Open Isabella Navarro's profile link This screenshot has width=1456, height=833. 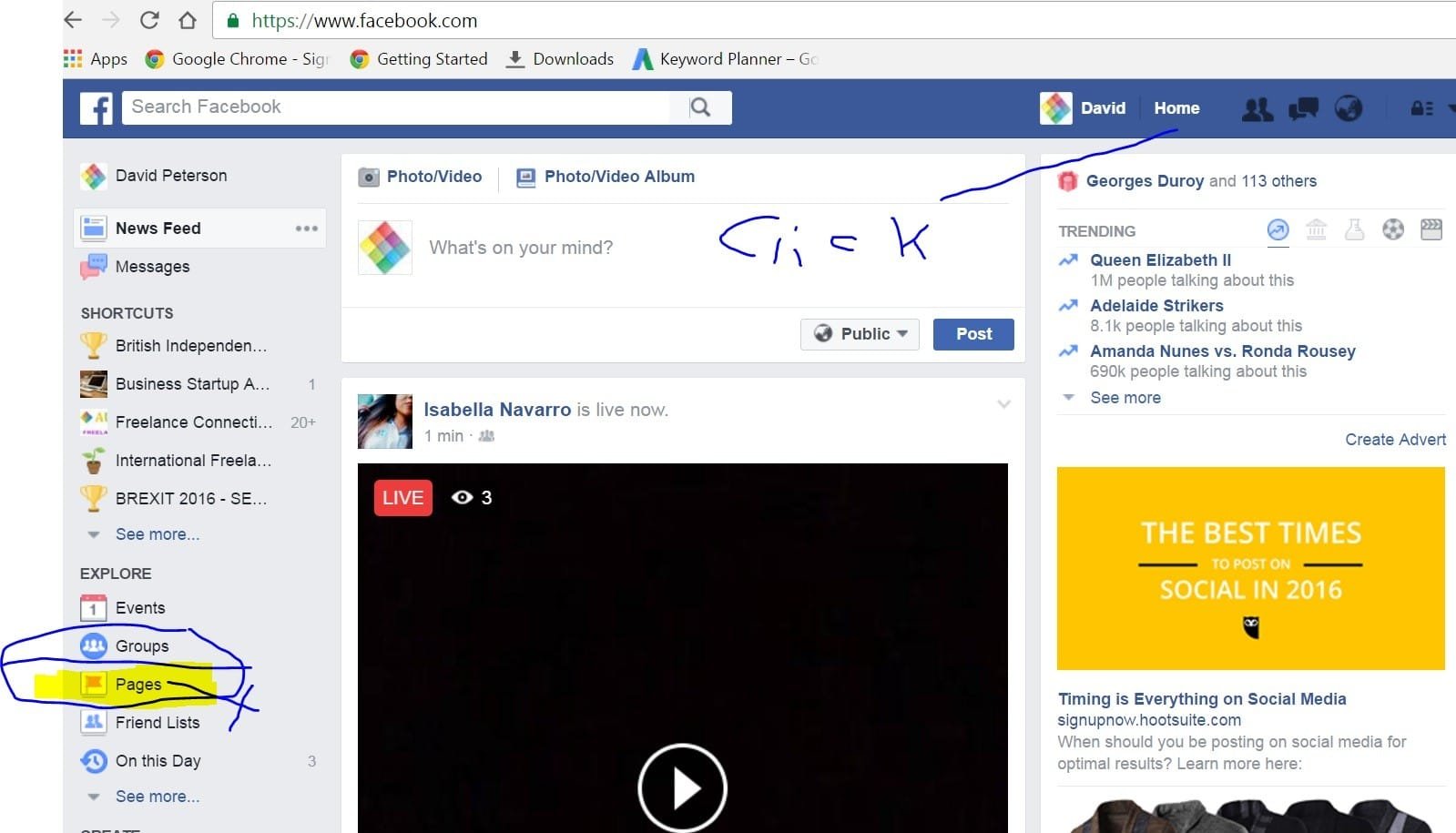(497, 410)
